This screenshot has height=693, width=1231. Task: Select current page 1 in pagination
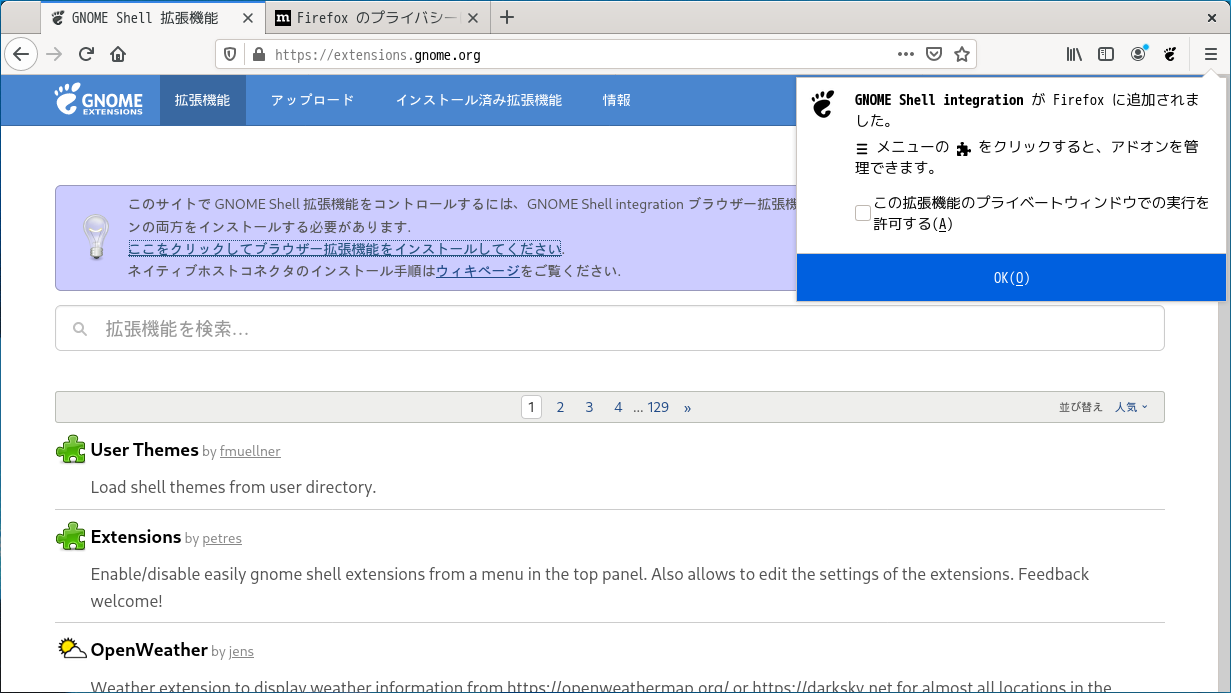pos(531,407)
